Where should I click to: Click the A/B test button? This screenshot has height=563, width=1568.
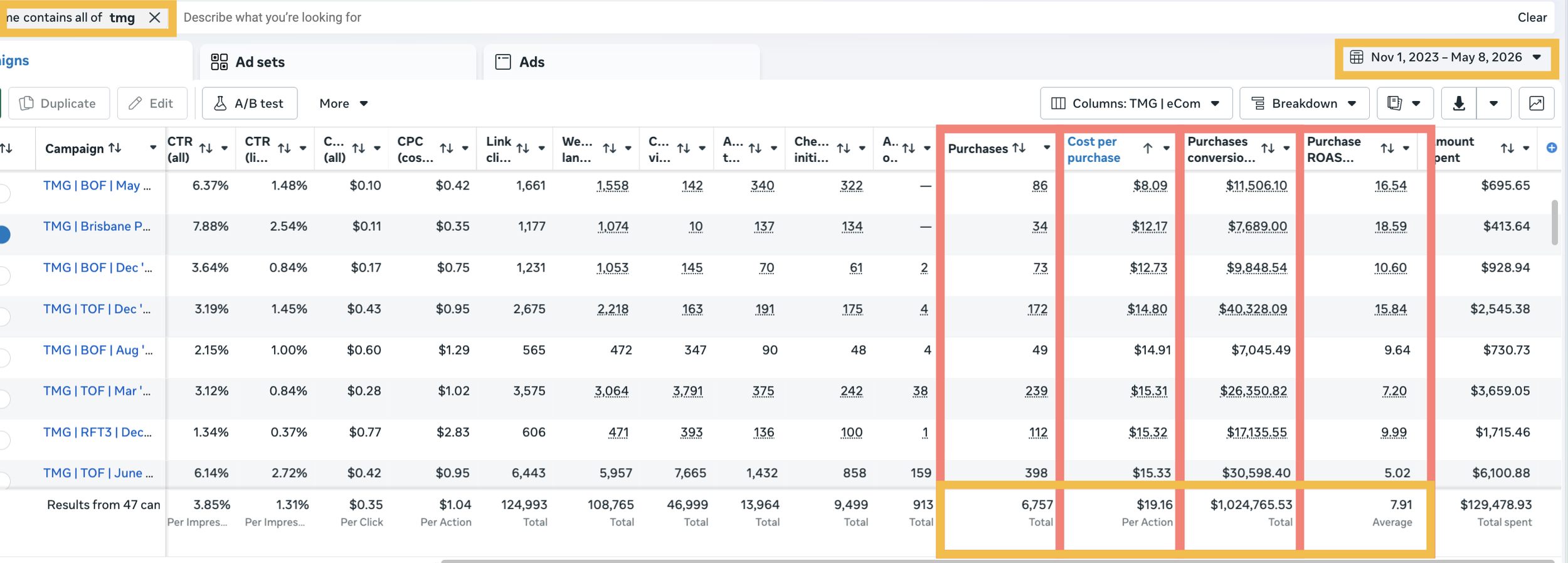(250, 104)
